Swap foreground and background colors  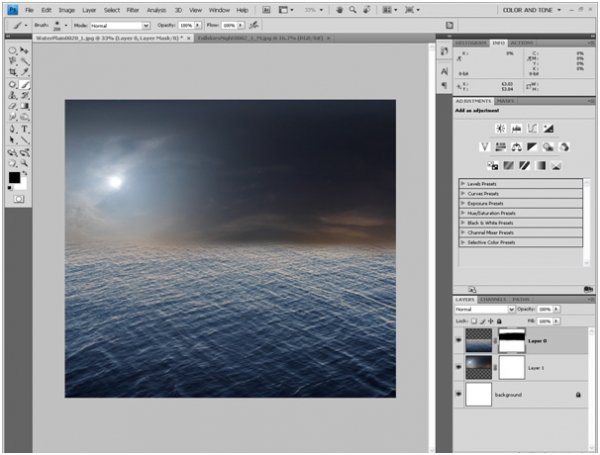25,174
